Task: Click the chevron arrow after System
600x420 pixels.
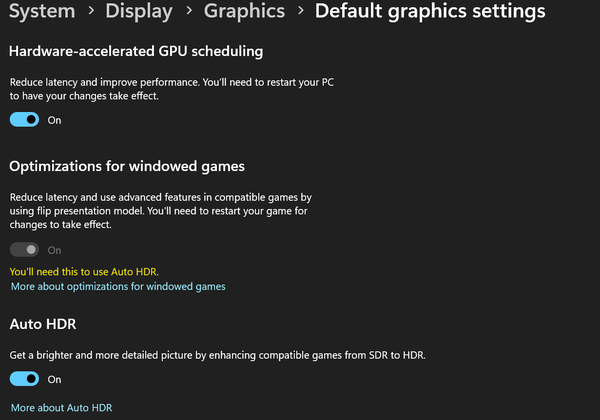Action: point(91,10)
